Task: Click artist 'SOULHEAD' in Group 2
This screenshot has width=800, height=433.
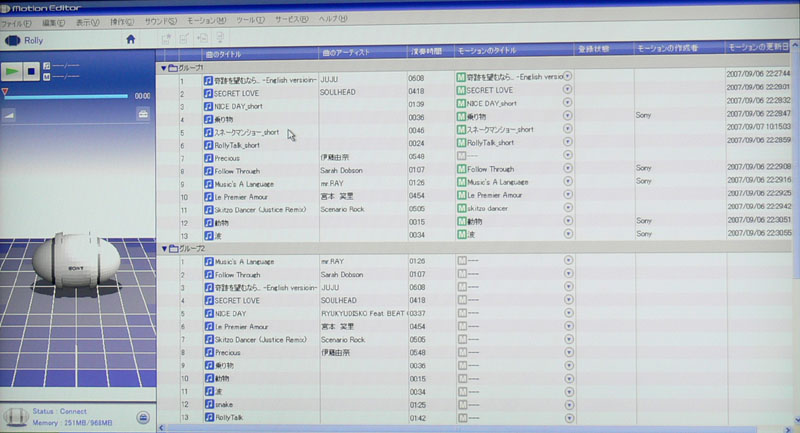Action: 339,300
